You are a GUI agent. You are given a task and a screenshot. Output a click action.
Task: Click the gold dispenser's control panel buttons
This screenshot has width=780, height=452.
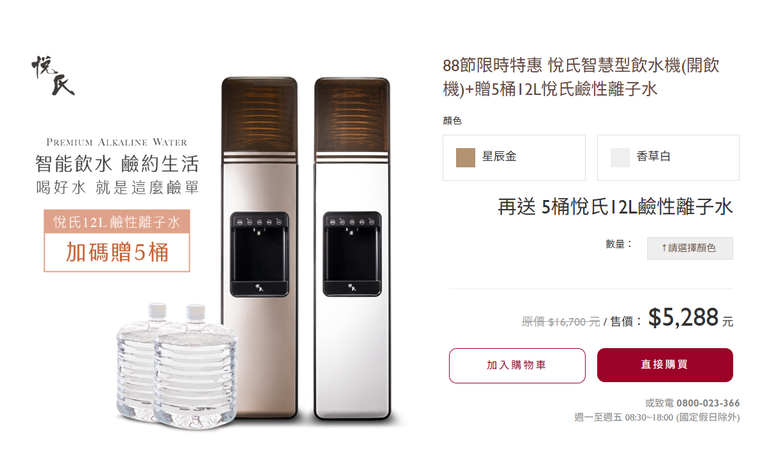259,222
